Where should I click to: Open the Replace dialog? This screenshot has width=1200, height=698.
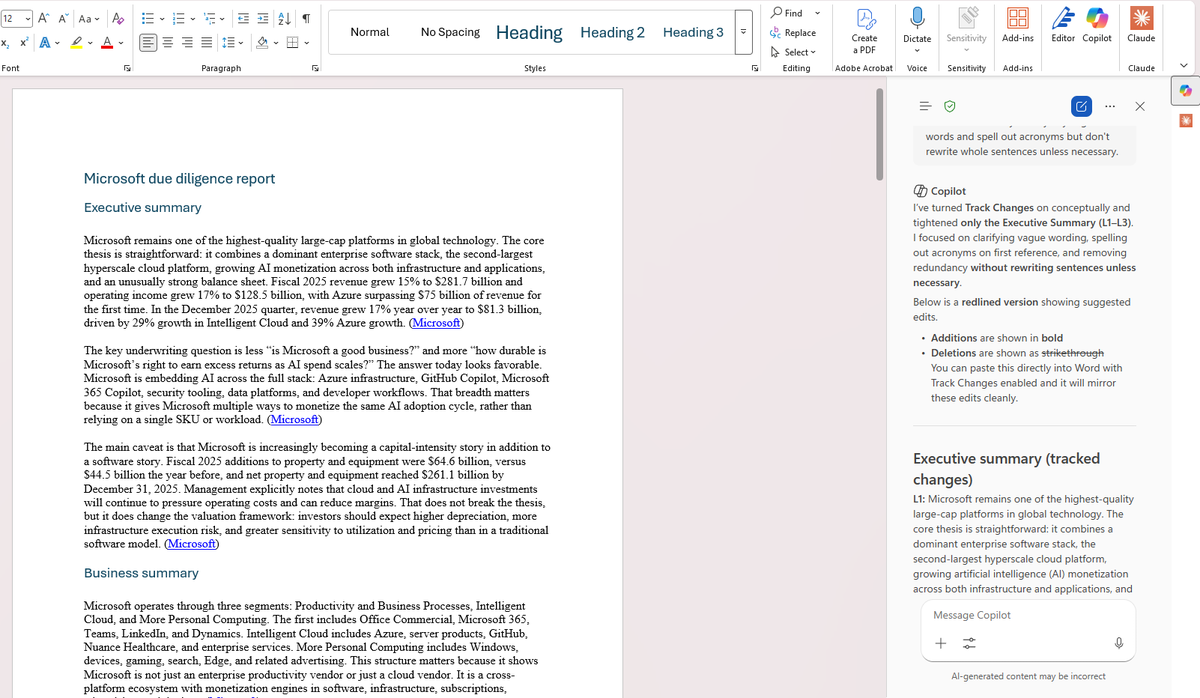tap(793, 33)
